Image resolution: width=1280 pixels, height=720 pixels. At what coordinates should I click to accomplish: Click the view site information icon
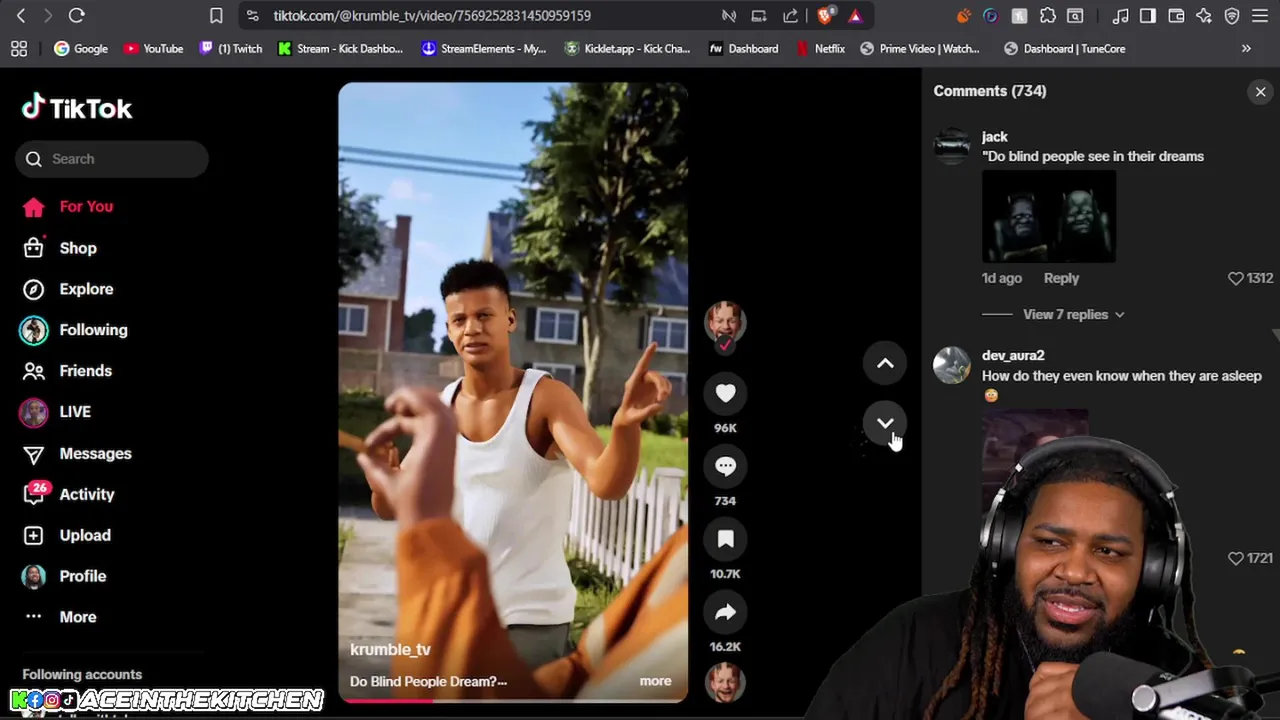(x=252, y=15)
